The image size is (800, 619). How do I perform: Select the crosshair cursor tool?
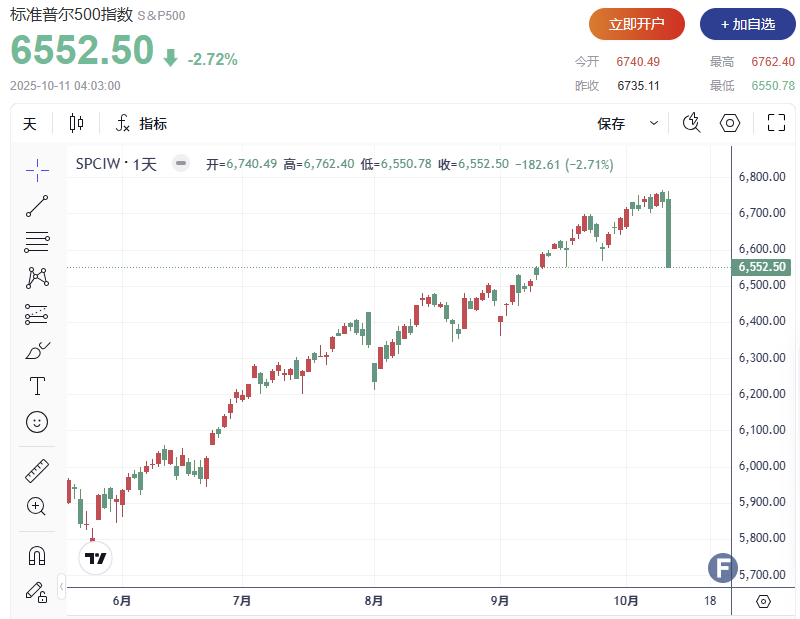[37, 171]
